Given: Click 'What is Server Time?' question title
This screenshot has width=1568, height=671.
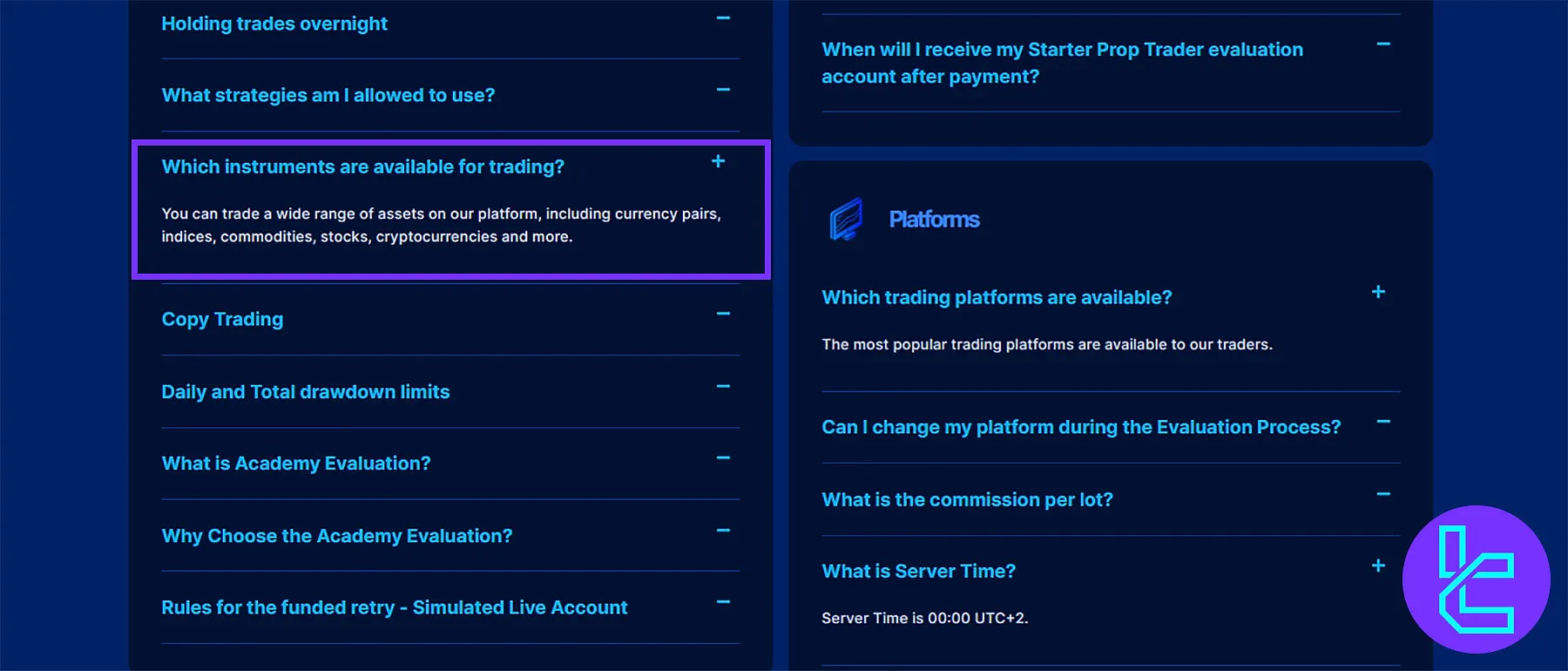Looking at the screenshot, I should [918, 572].
